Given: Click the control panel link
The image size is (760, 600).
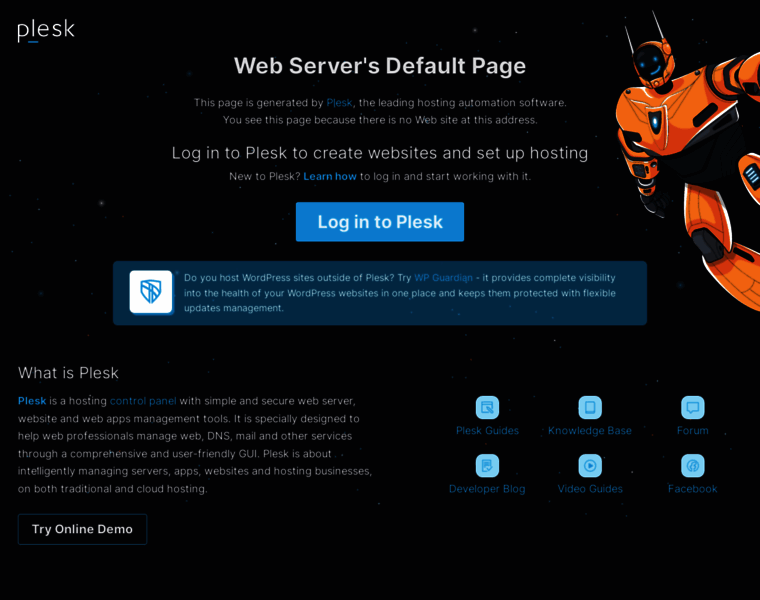Looking at the screenshot, I should point(143,401).
